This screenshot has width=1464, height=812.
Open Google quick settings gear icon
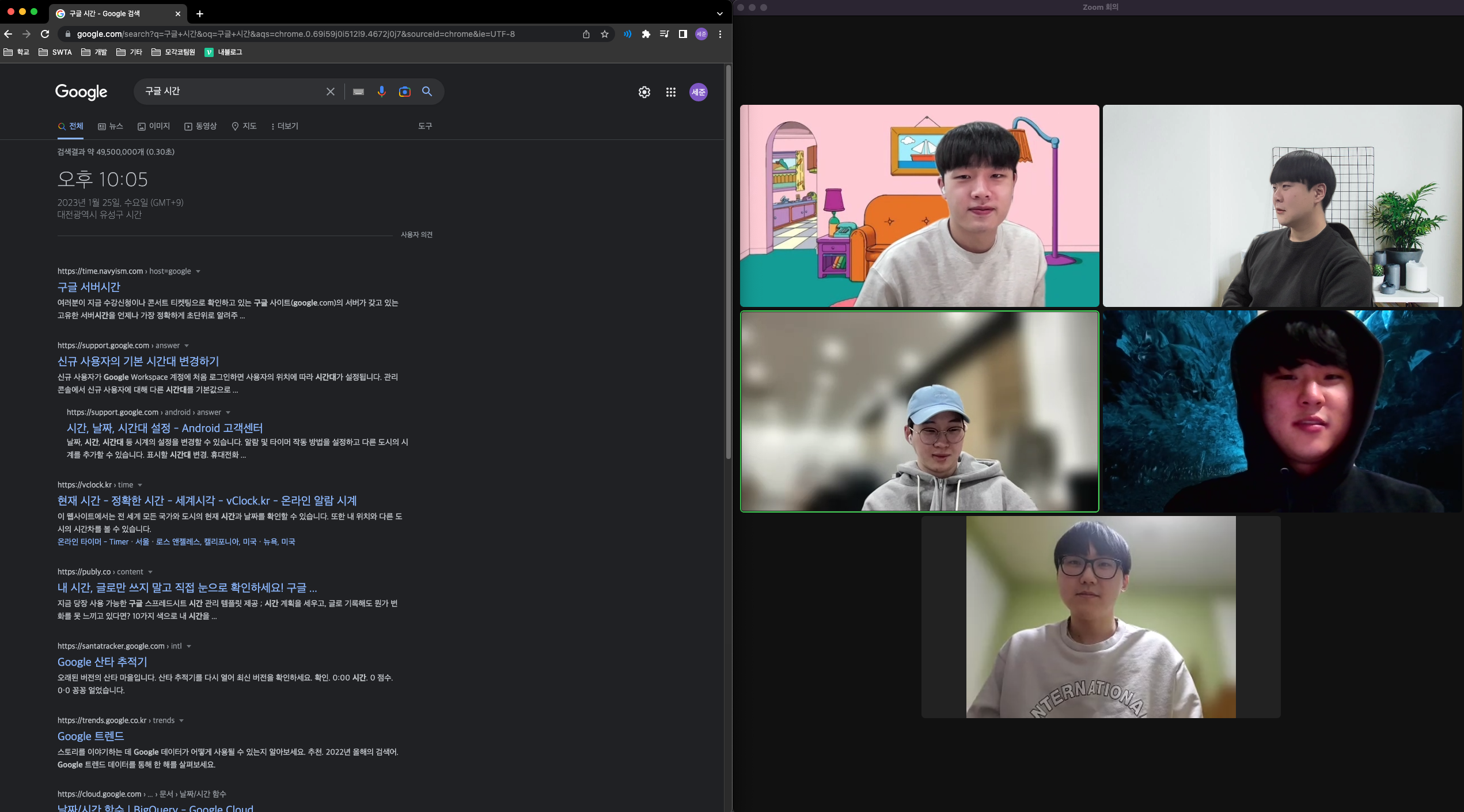(x=644, y=92)
